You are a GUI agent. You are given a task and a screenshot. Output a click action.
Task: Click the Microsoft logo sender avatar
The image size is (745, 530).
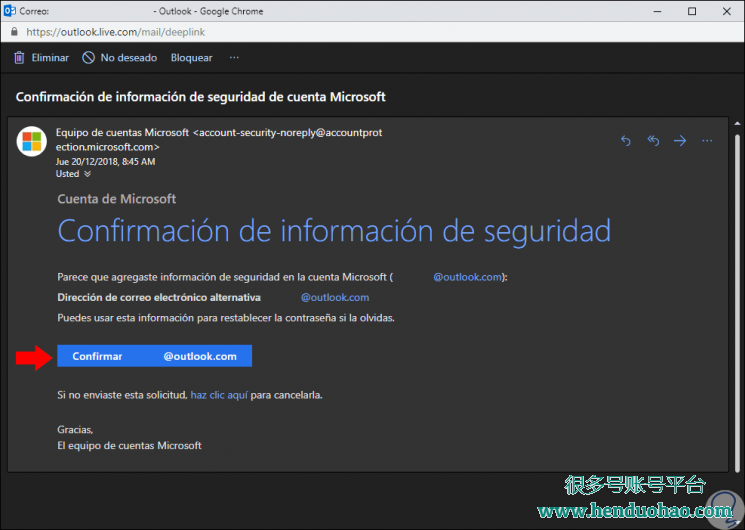[x=32, y=141]
